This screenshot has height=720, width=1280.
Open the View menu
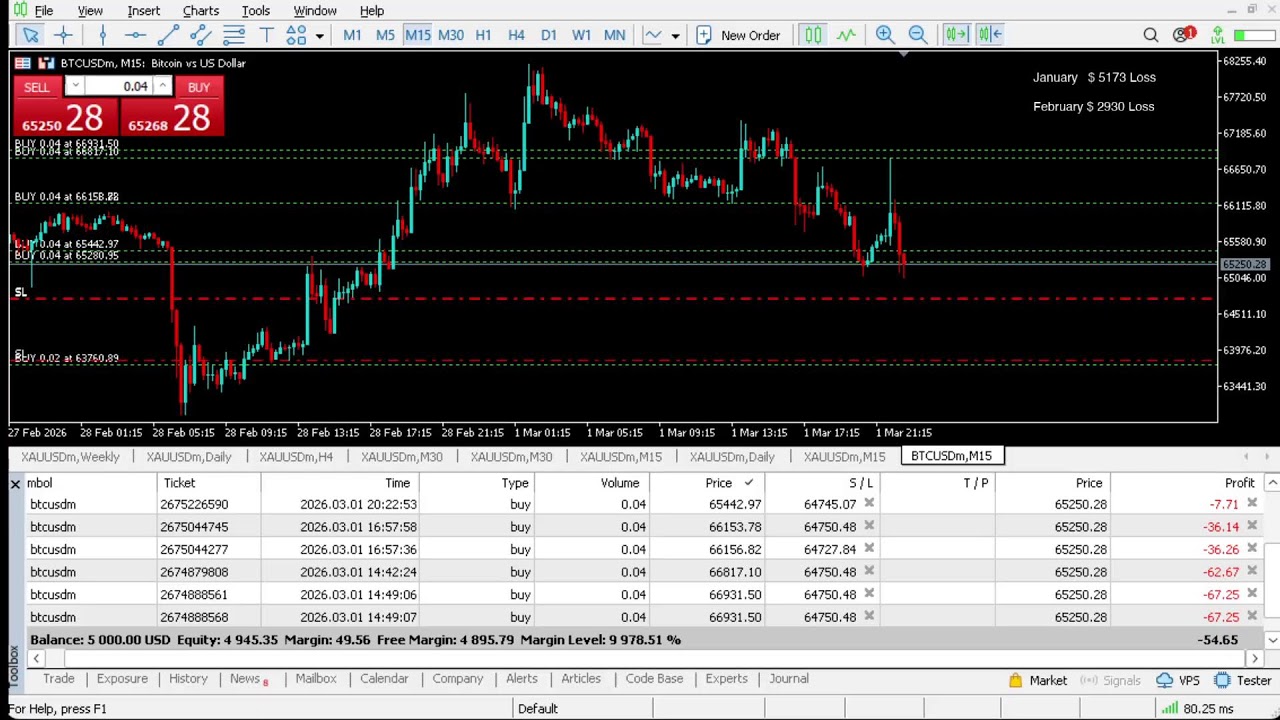[x=90, y=10]
